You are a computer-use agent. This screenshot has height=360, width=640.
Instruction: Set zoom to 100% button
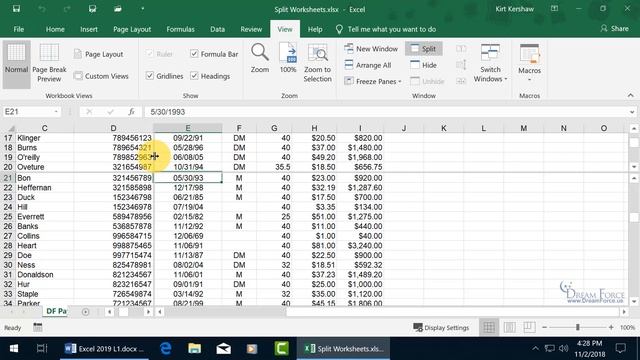pyautogui.click(x=288, y=59)
